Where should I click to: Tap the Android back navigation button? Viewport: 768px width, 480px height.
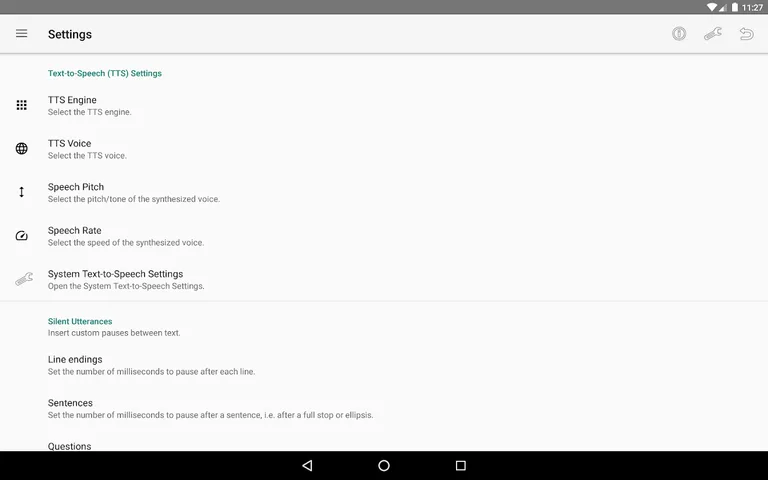point(307,465)
